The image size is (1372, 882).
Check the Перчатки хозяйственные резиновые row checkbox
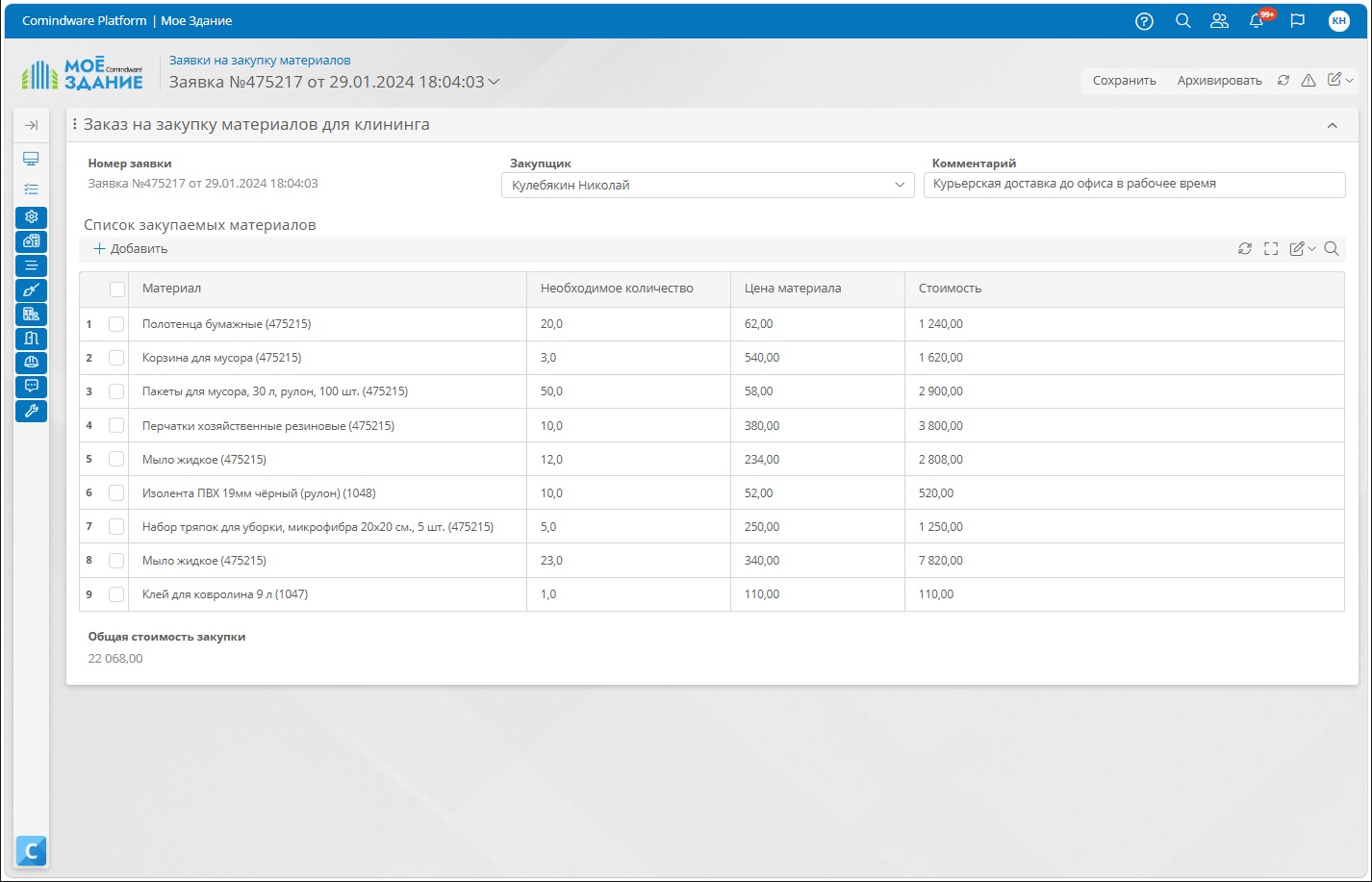click(x=116, y=426)
